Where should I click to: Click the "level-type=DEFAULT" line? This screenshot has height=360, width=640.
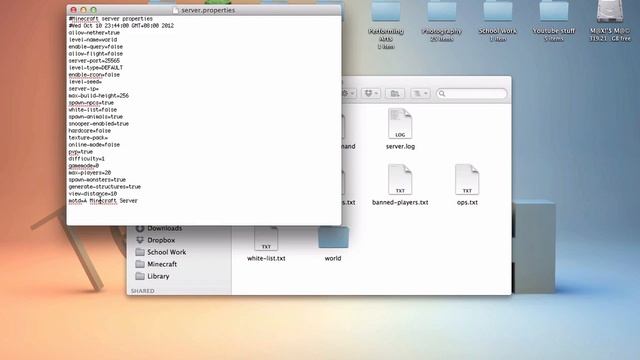pyautogui.click(x=96, y=67)
